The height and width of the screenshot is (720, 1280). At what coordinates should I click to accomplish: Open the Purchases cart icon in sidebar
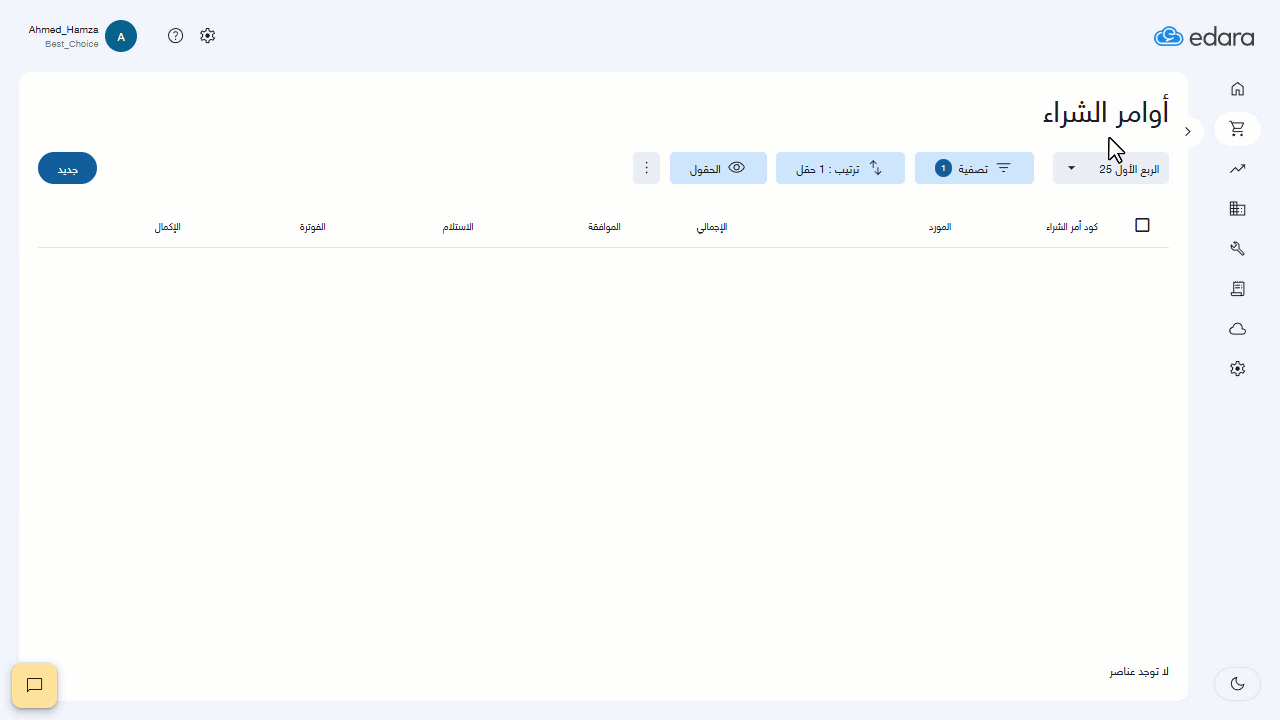(1237, 129)
